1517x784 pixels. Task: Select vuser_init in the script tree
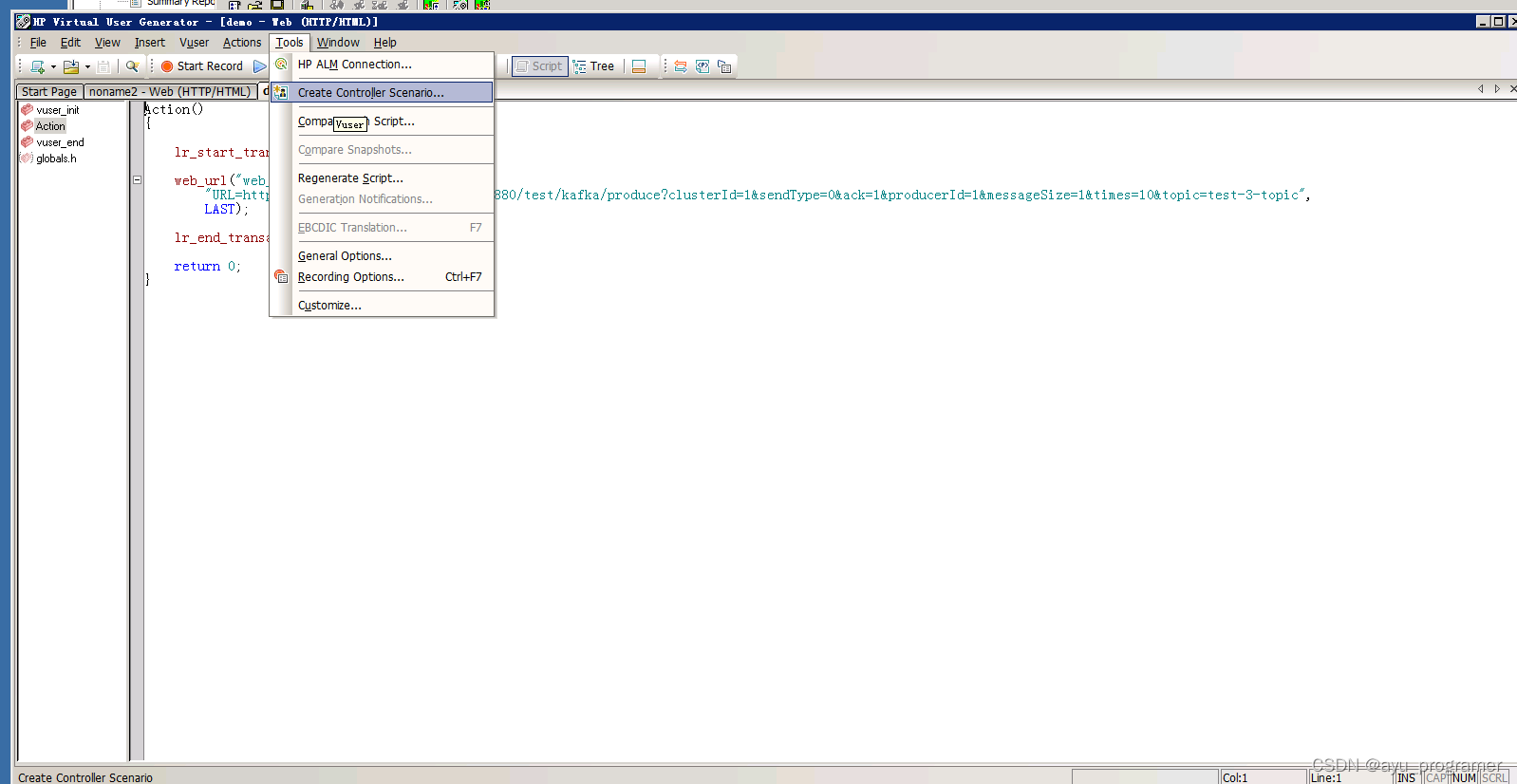point(58,110)
